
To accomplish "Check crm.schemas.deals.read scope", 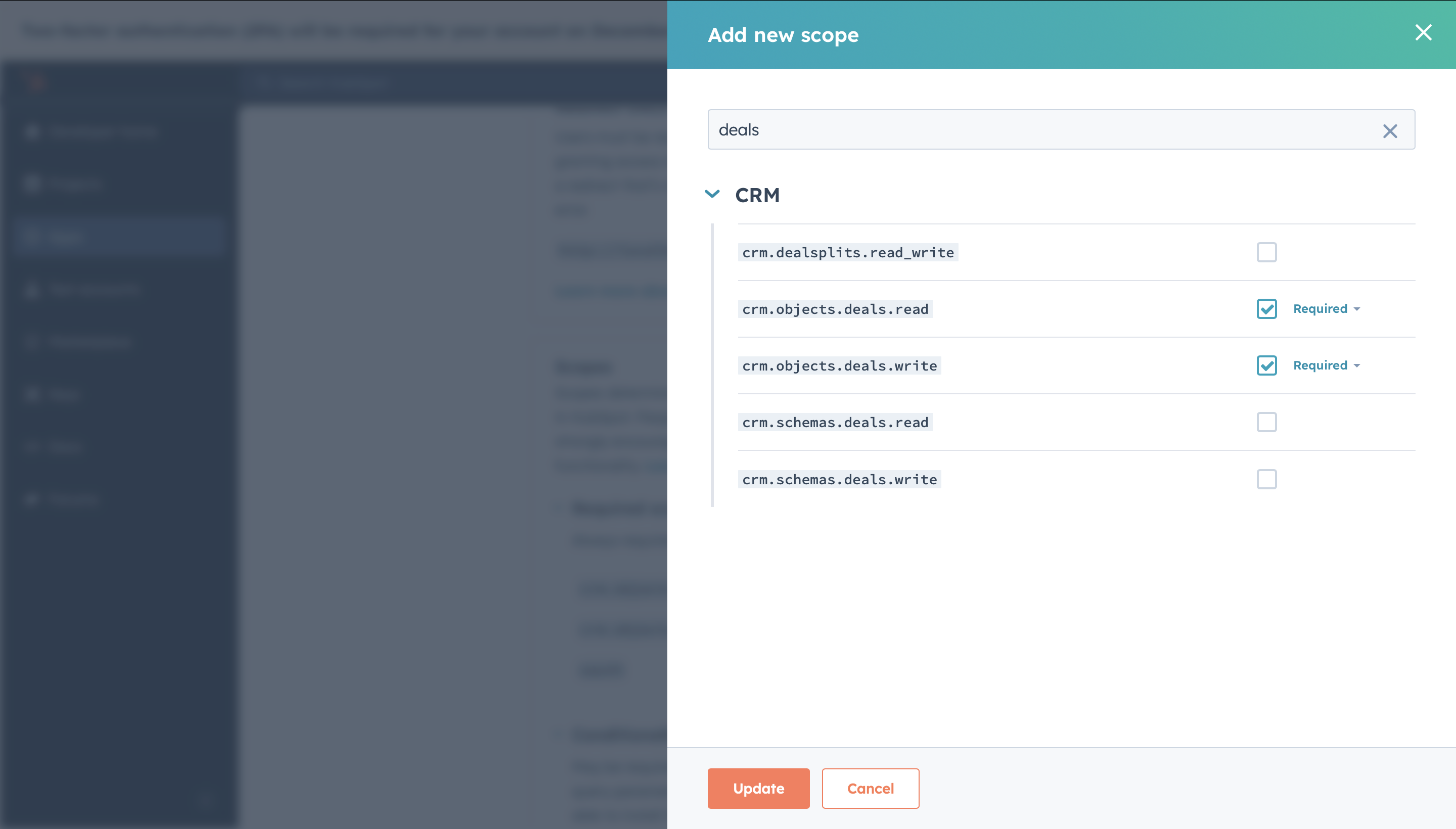I will pyautogui.click(x=1266, y=422).
